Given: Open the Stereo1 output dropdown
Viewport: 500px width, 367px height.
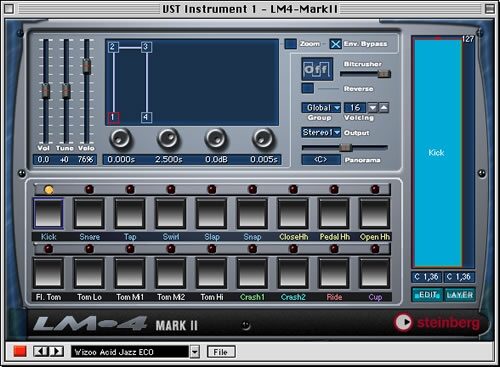Looking at the screenshot, I should (x=321, y=132).
